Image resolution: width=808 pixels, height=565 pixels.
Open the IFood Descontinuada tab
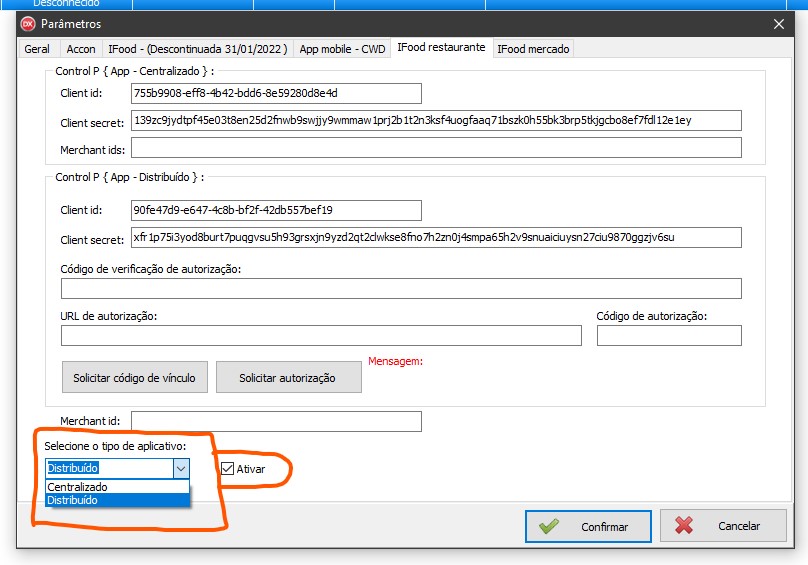[198, 49]
